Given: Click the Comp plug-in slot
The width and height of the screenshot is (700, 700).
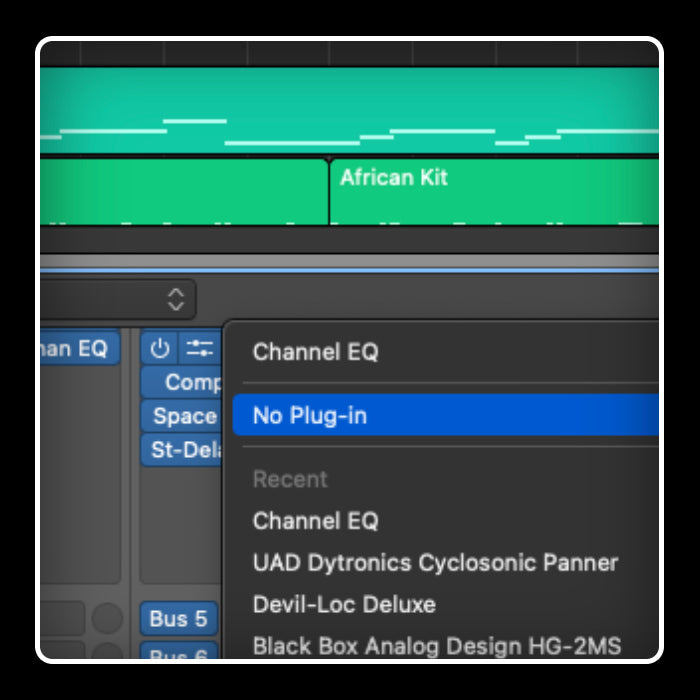Looking at the screenshot, I should point(185,382).
